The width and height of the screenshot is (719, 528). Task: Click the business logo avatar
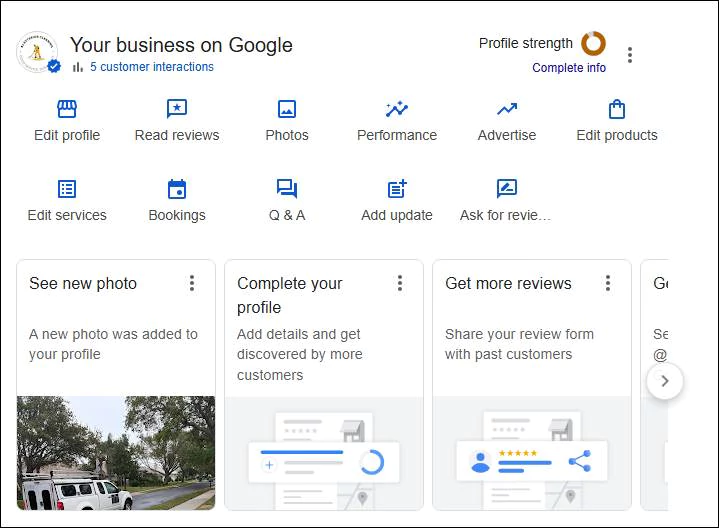pyautogui.click(x=38, y=52)
